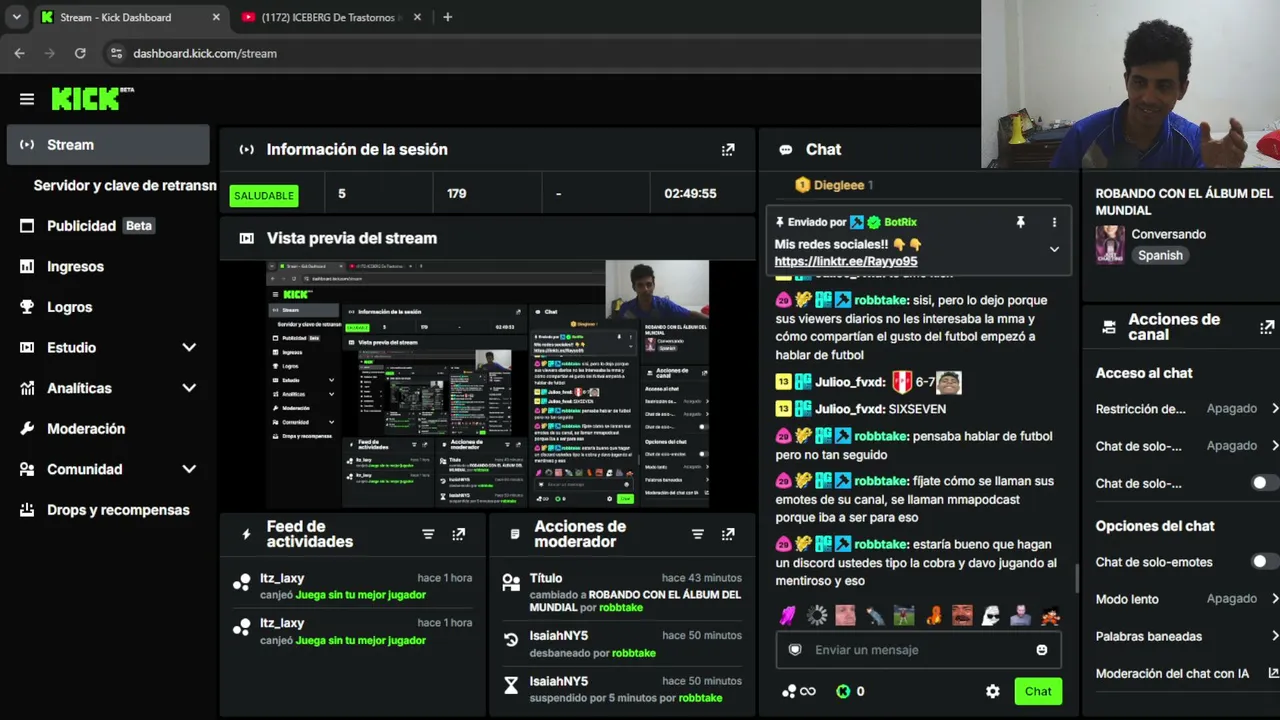Click the chat identity shield icon
1280x720 pixels.
(795, 650)
